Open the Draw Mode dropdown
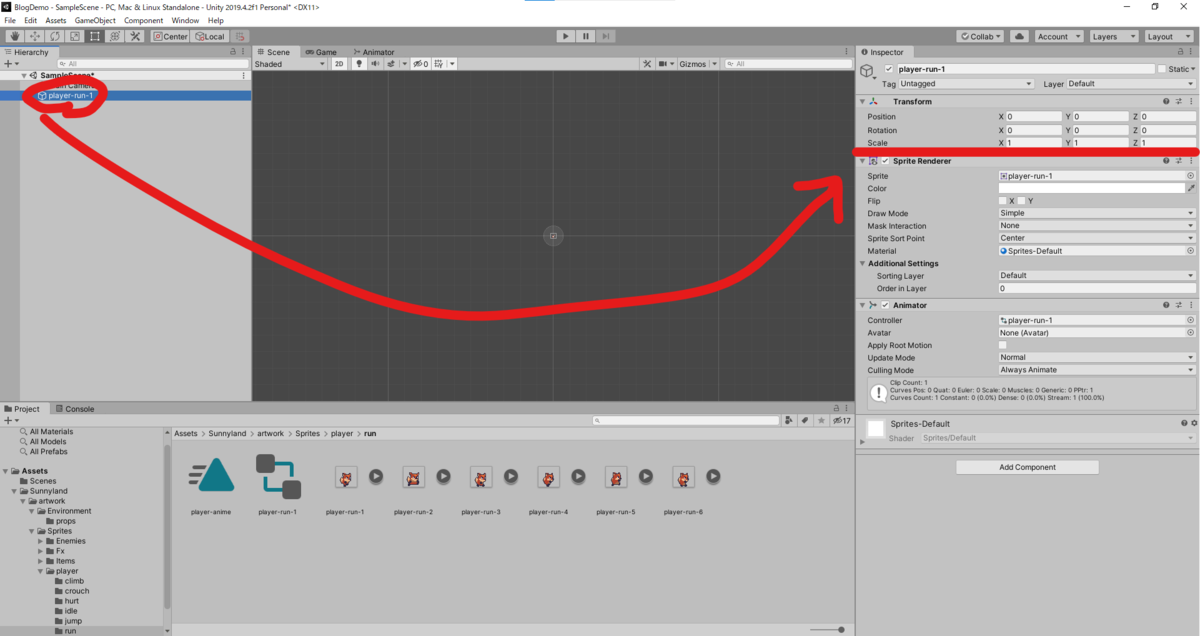This screenshot has height=636, width=1200. click(1097, 213)
